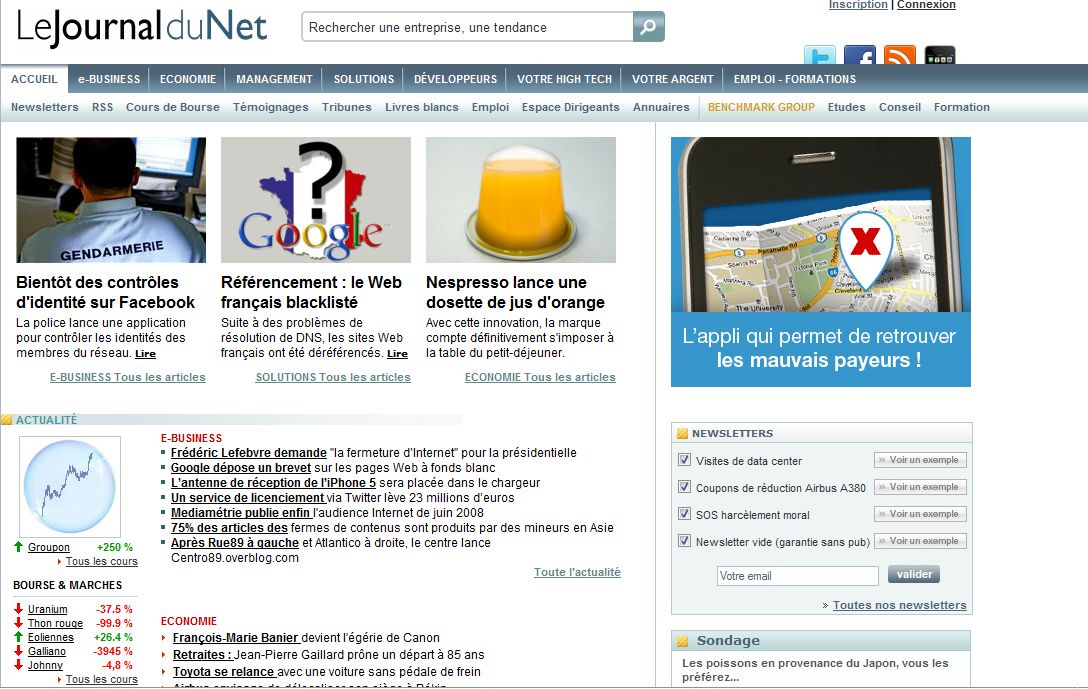The height and width of the screenshot is (689, 1088).
Task: Open Google dépose un brevet article
Action: click(x=241, y=468)
